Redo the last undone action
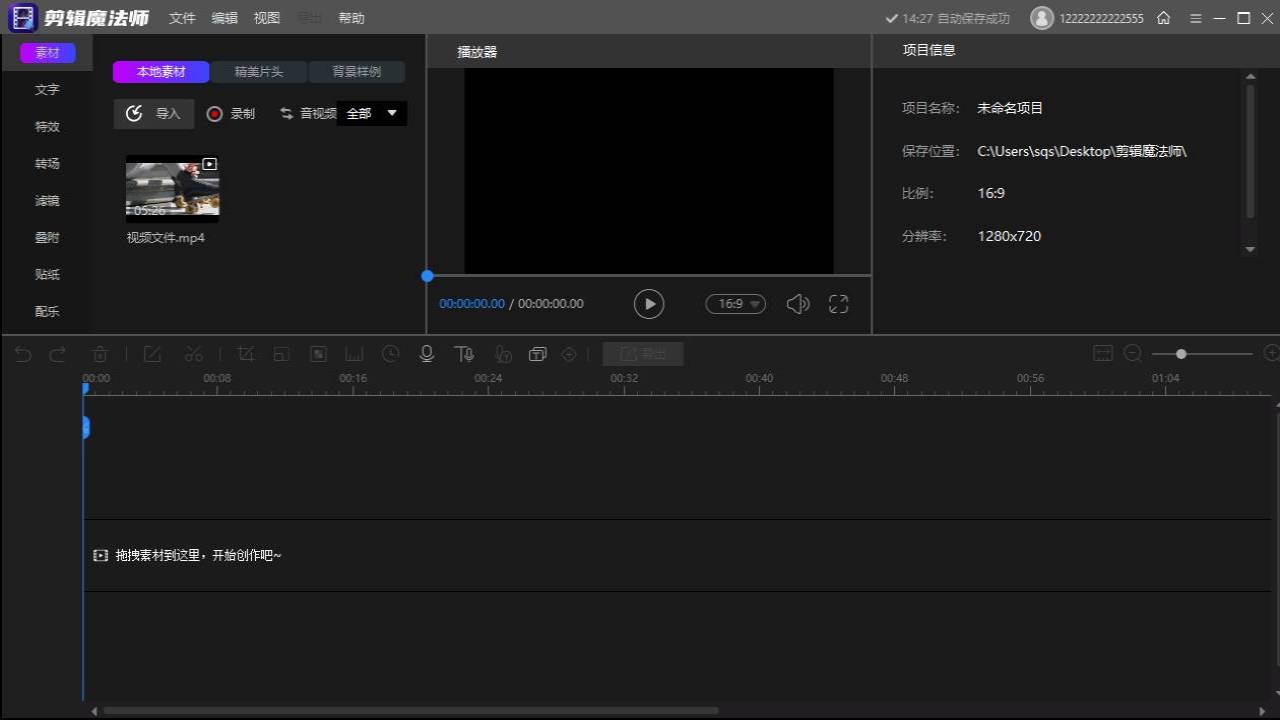The image size is (1280, 720). 57,353
